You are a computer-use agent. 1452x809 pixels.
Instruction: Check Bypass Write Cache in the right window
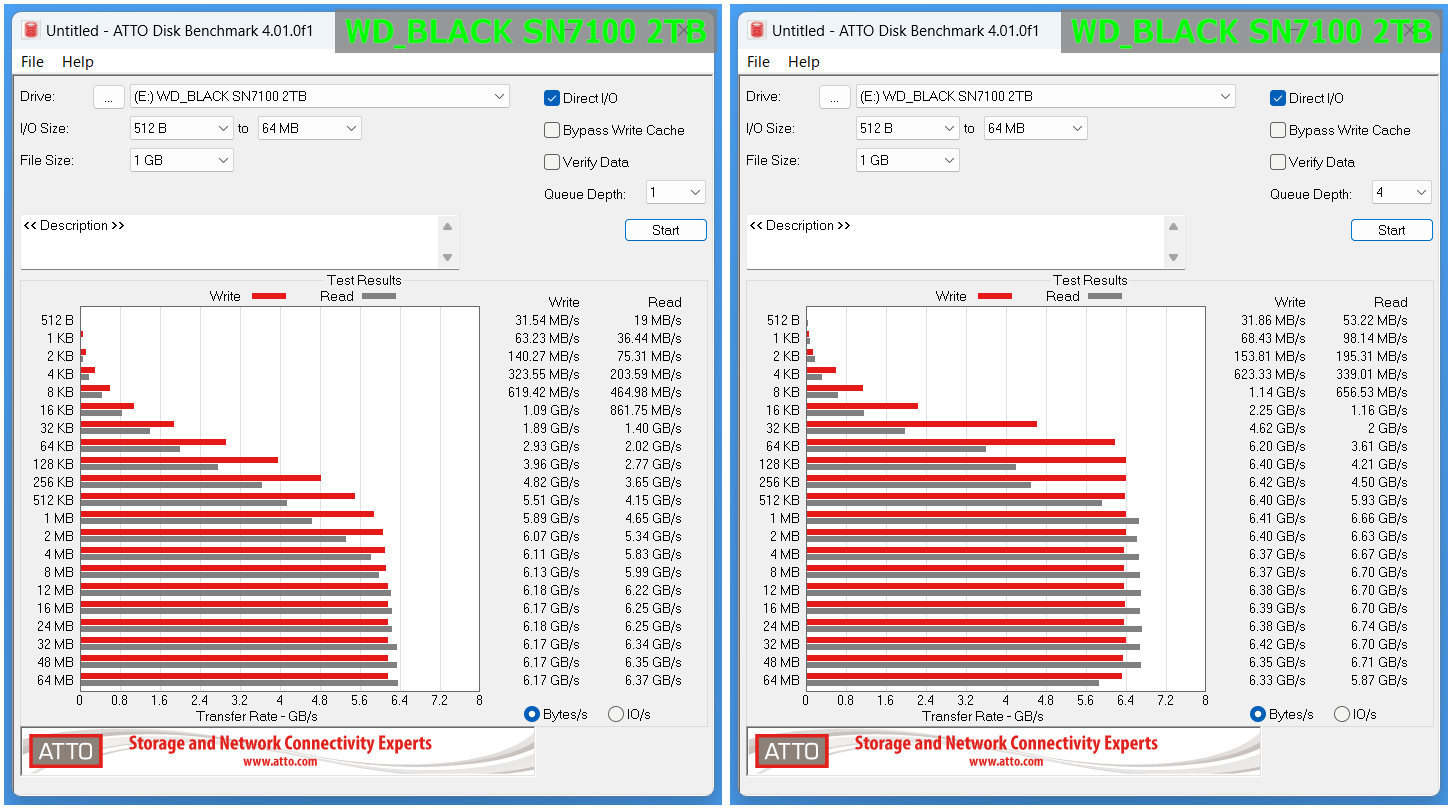pos(1277,130)
